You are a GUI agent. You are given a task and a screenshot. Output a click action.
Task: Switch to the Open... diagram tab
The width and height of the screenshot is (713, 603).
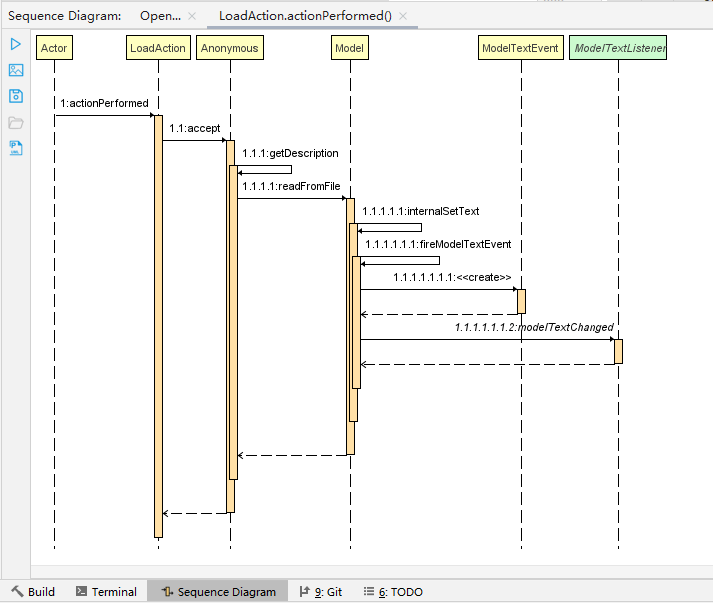pos(160,16)
